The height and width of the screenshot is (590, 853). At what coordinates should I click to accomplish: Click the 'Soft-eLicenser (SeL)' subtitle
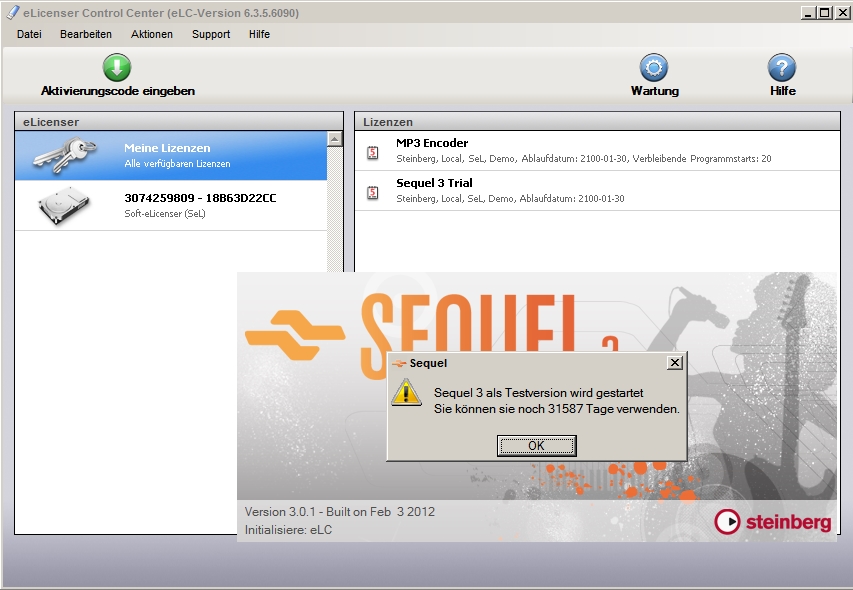pos(165,214)
